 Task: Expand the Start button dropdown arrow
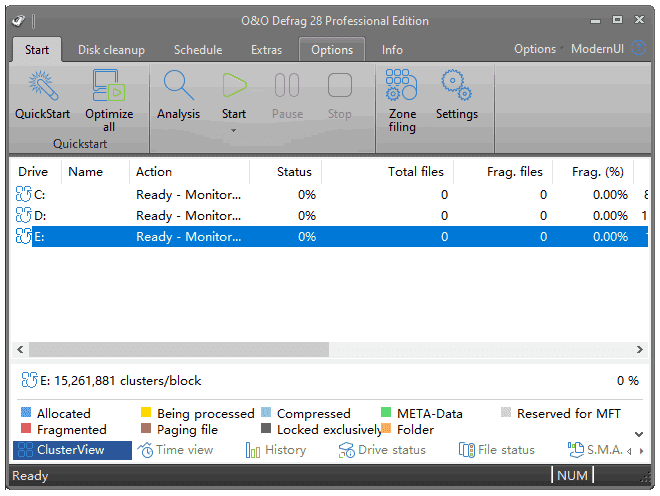click(x=234, y=130)
